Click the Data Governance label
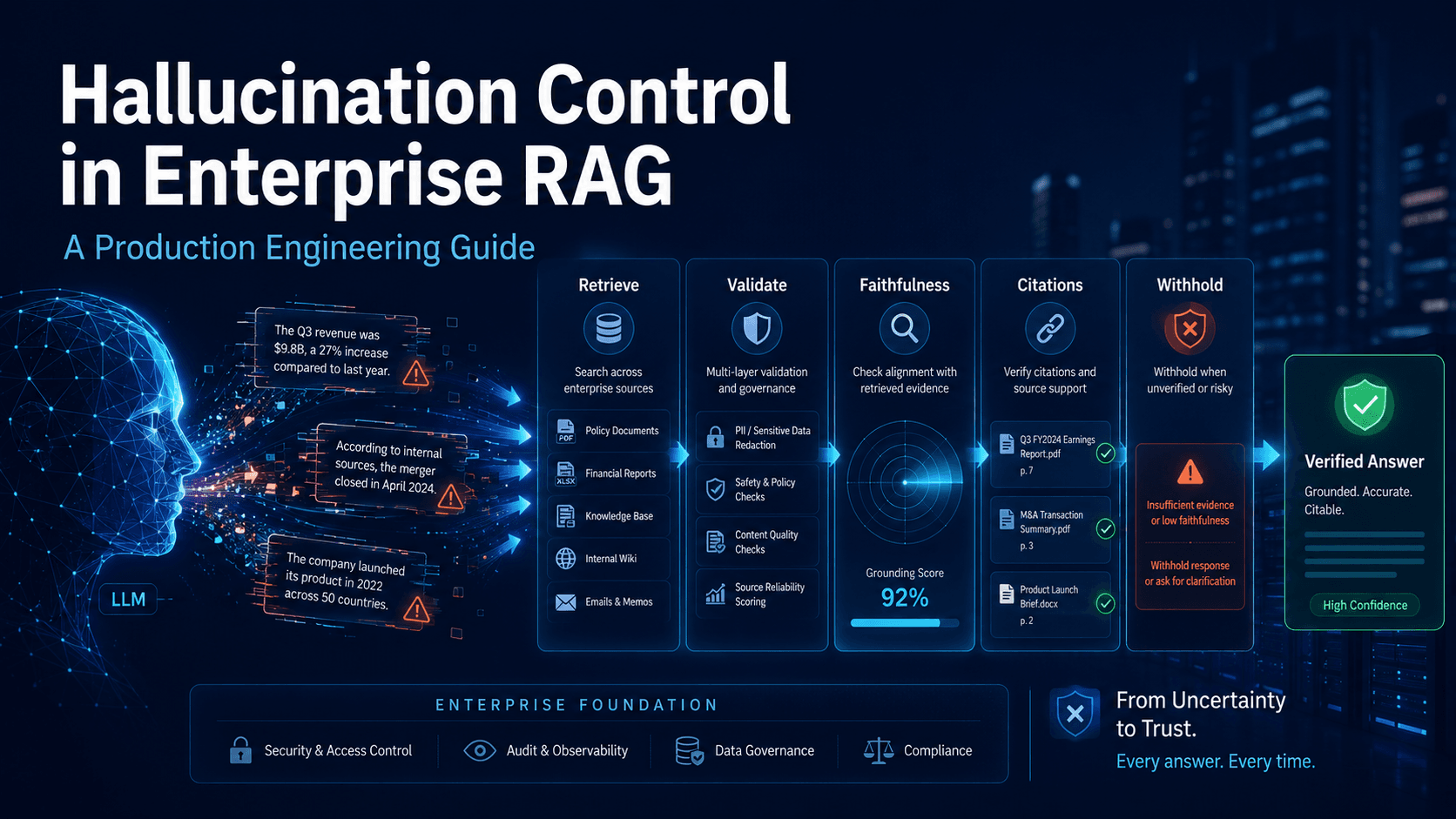The height and width of the screenshot is (819, 1456). [765, 750]
